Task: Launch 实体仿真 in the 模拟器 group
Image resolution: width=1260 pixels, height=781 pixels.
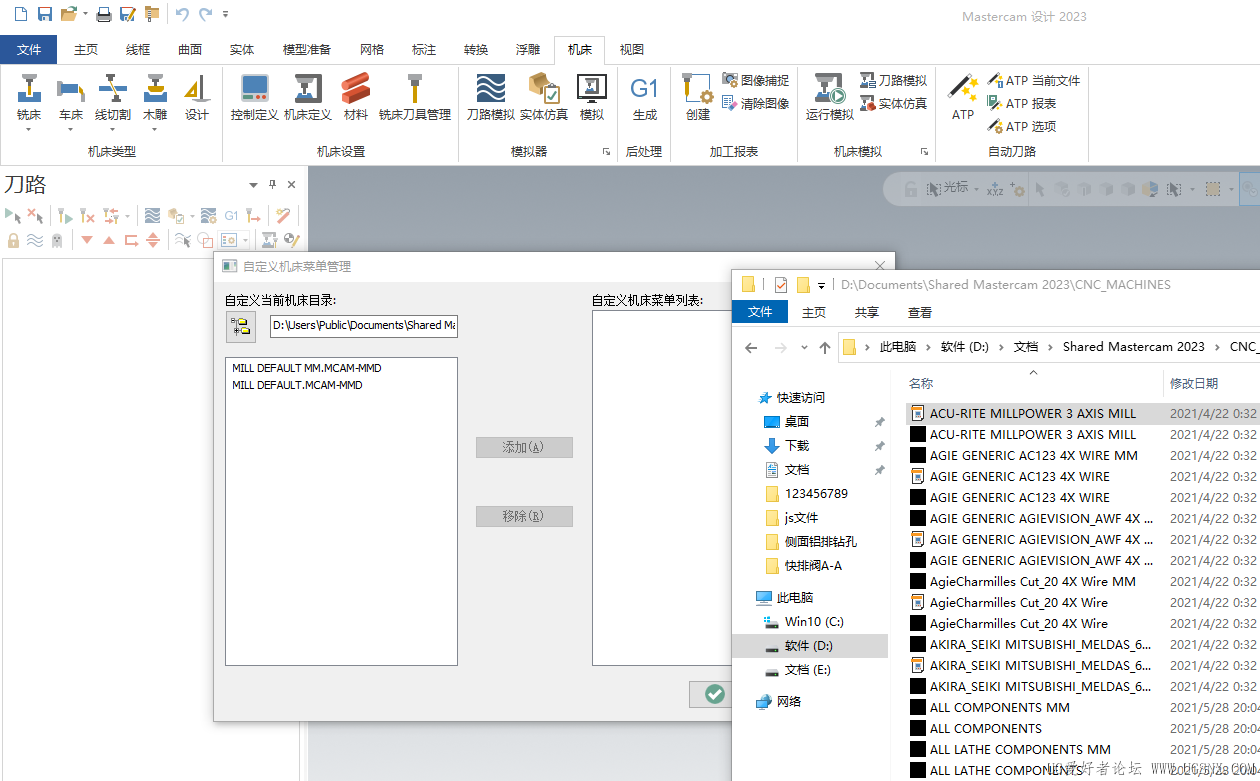Action: (x=544, y=97)
